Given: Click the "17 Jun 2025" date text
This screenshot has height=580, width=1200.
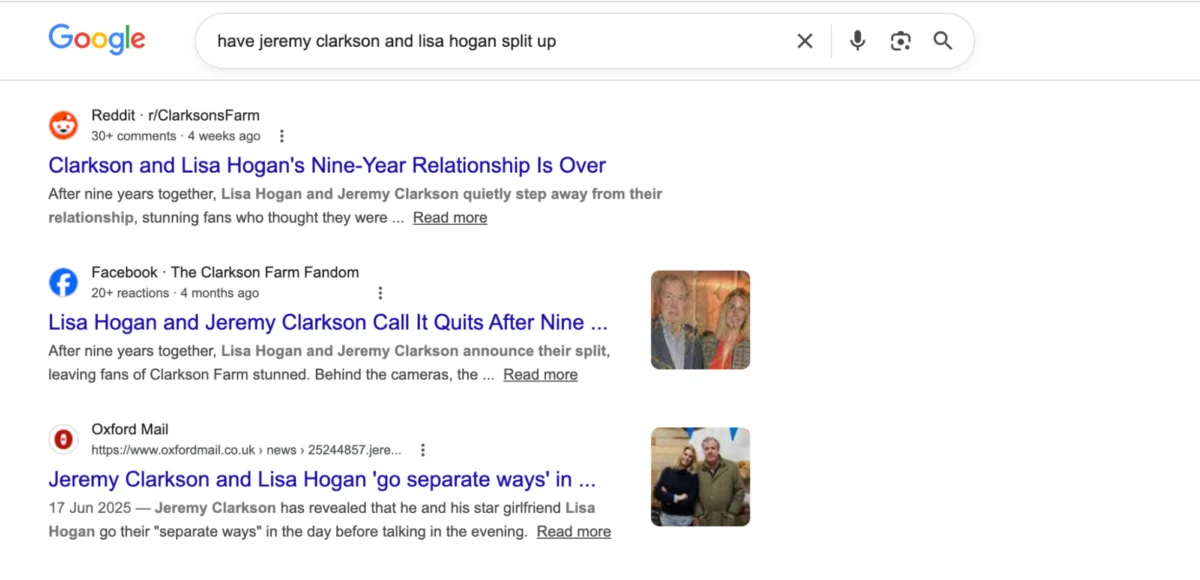Looking at the screenshot, I should click(x=91, y=507).
